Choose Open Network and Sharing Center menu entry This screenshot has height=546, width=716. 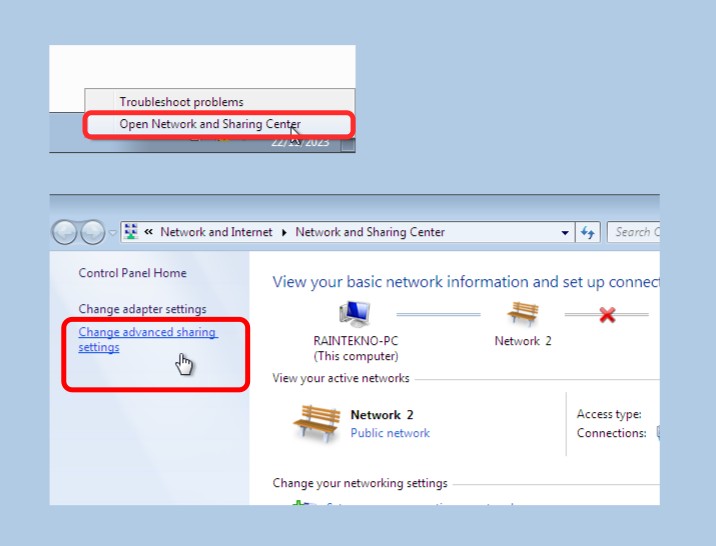pyautogui.click(x=210, y=124)
